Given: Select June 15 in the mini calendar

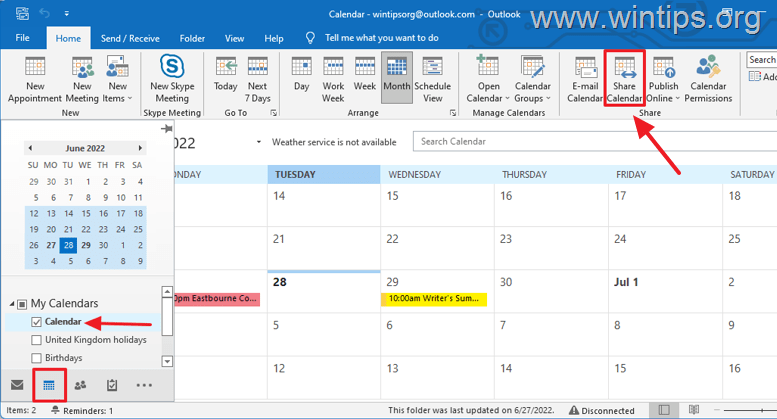Looking at the screenshot, I should point(86,213).
